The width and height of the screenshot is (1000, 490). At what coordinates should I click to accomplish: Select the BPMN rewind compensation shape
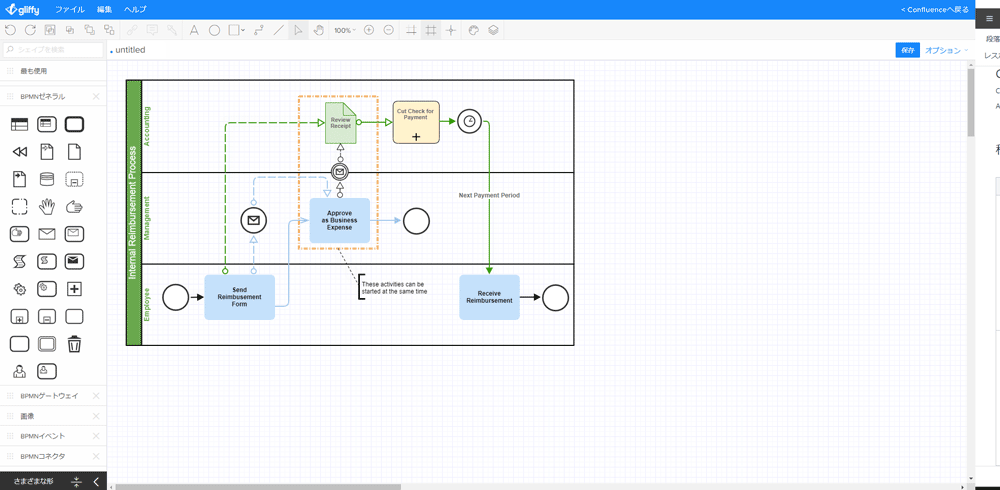(x=20, y=152)
